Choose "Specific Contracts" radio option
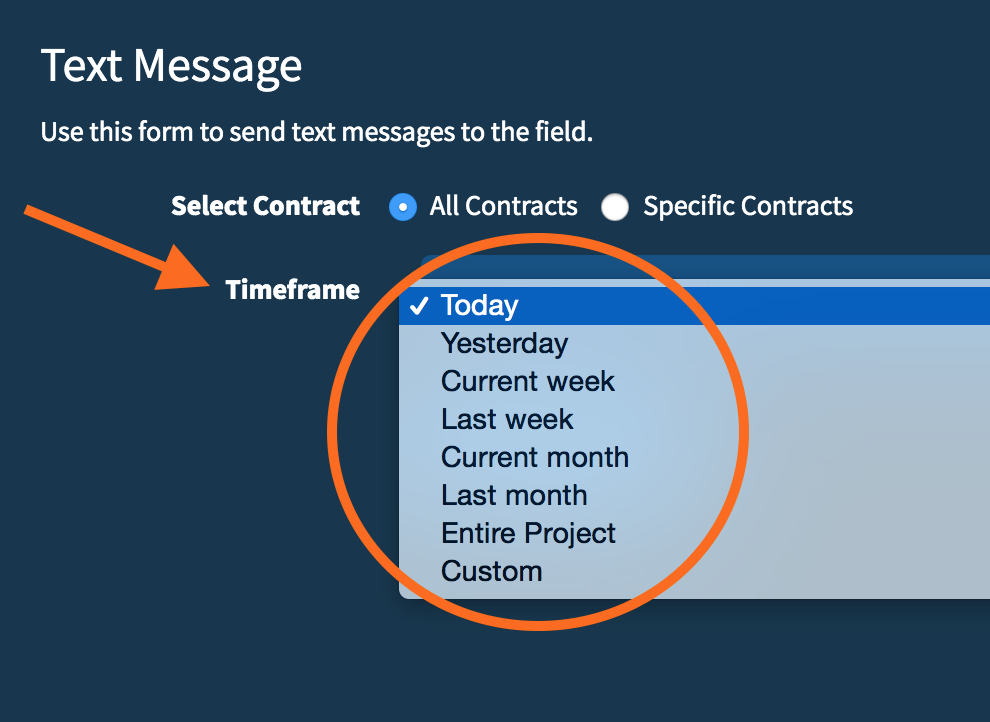Screen dimensions: 990x722 615,207
